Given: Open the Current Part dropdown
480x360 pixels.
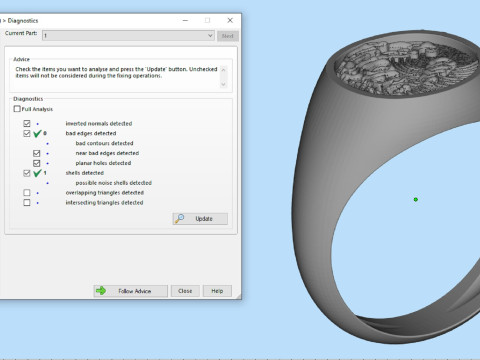Looking at the screenshot, I should 128,36.
